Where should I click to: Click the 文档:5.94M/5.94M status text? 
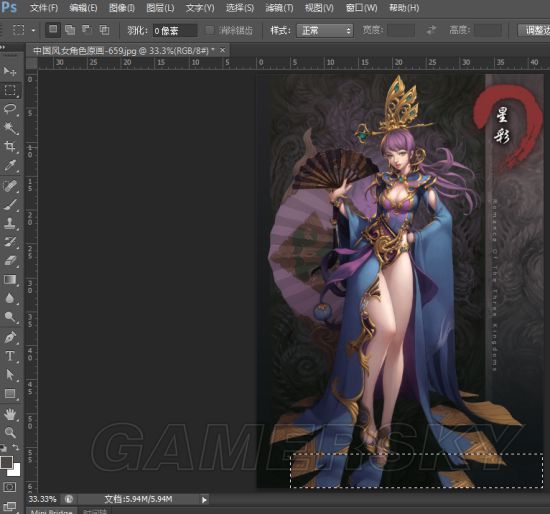[x=138, y=499]
